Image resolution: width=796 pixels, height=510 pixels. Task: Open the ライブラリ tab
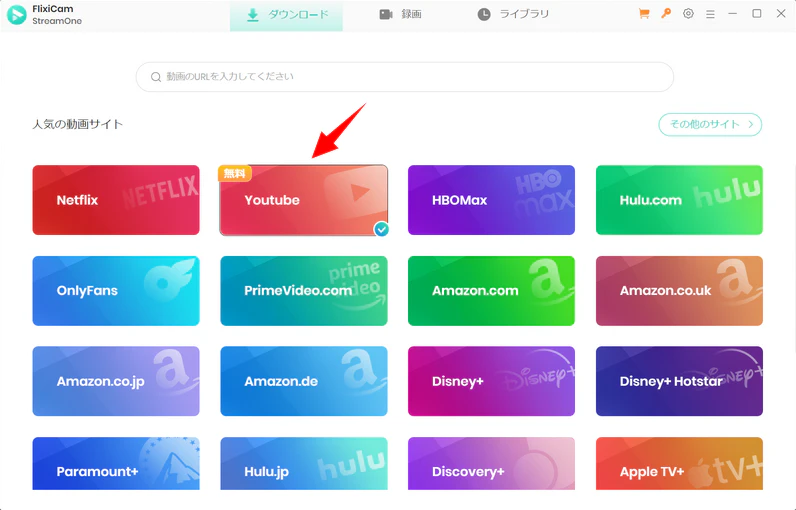click(513, 15)
